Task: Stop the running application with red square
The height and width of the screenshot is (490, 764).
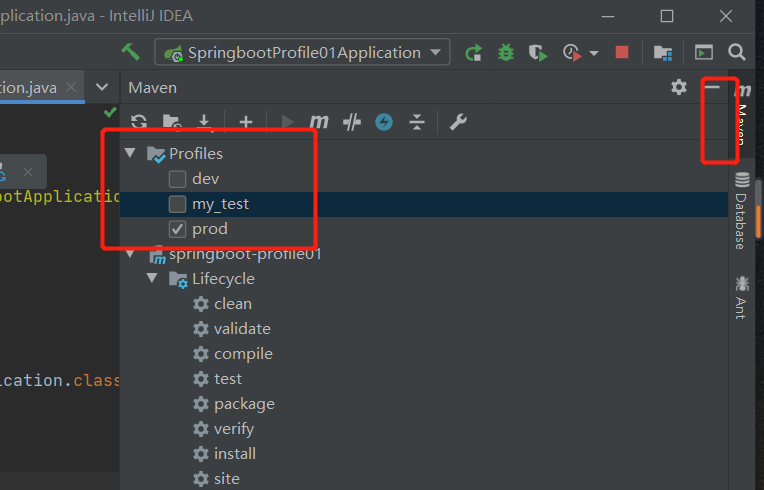Action: [x=622, y=52]
